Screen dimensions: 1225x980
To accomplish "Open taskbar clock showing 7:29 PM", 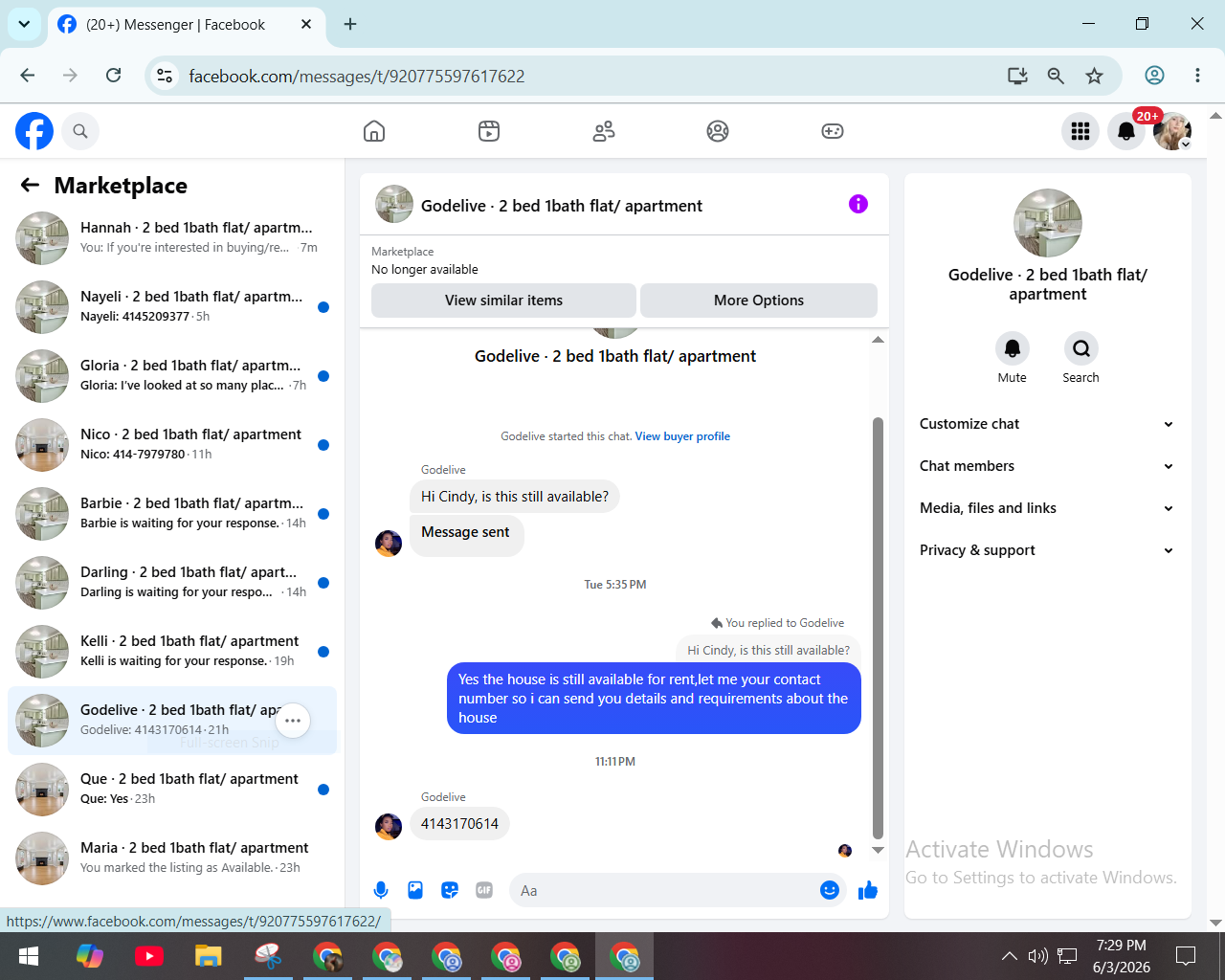I will click(1122, 956).
